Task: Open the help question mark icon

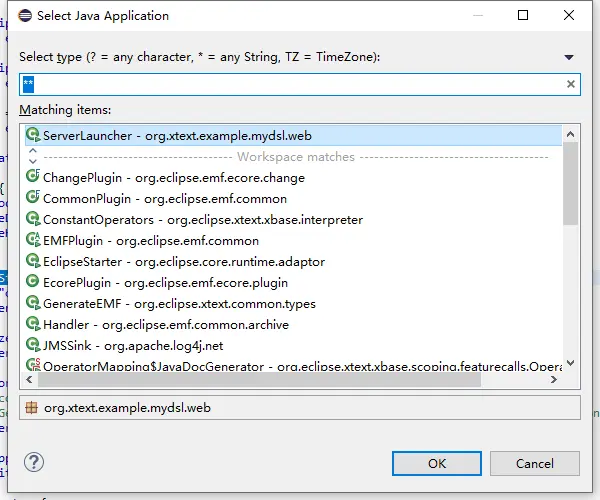Action: 34,462
